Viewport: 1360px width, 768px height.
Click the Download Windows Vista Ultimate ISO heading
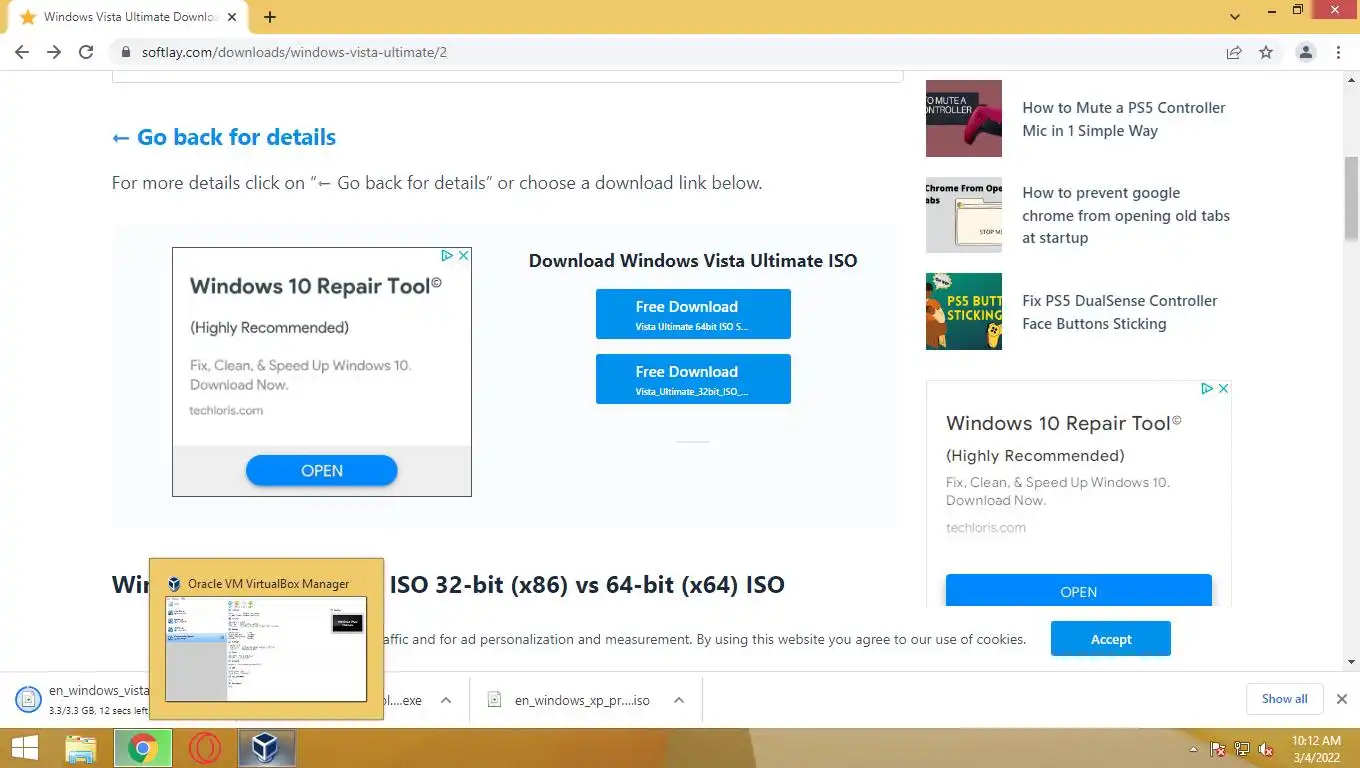click(x=693, y=261)
